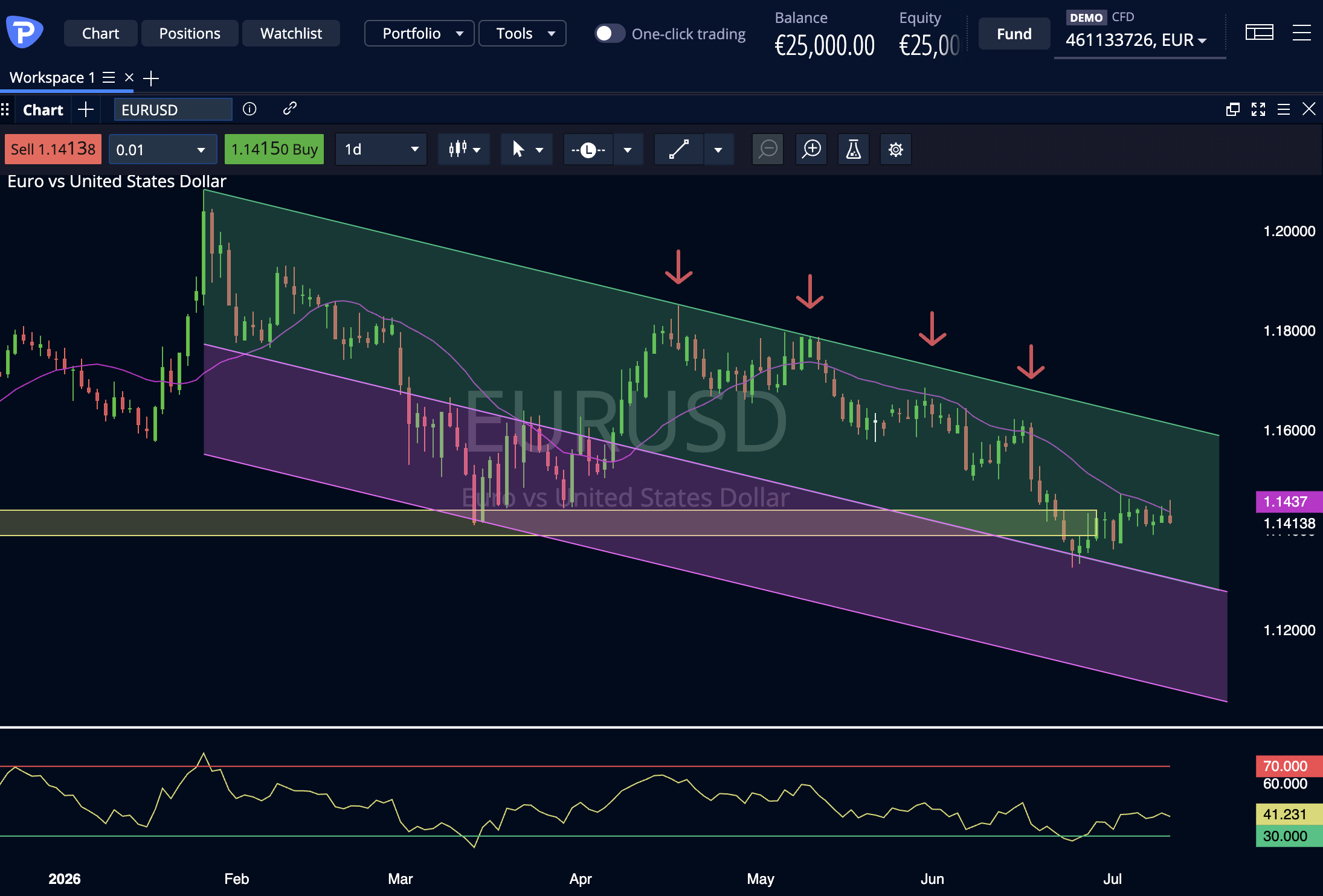This screenshot has width=1323, height=896.
Task: Add a new workspace tab
Action: (151, 78)
